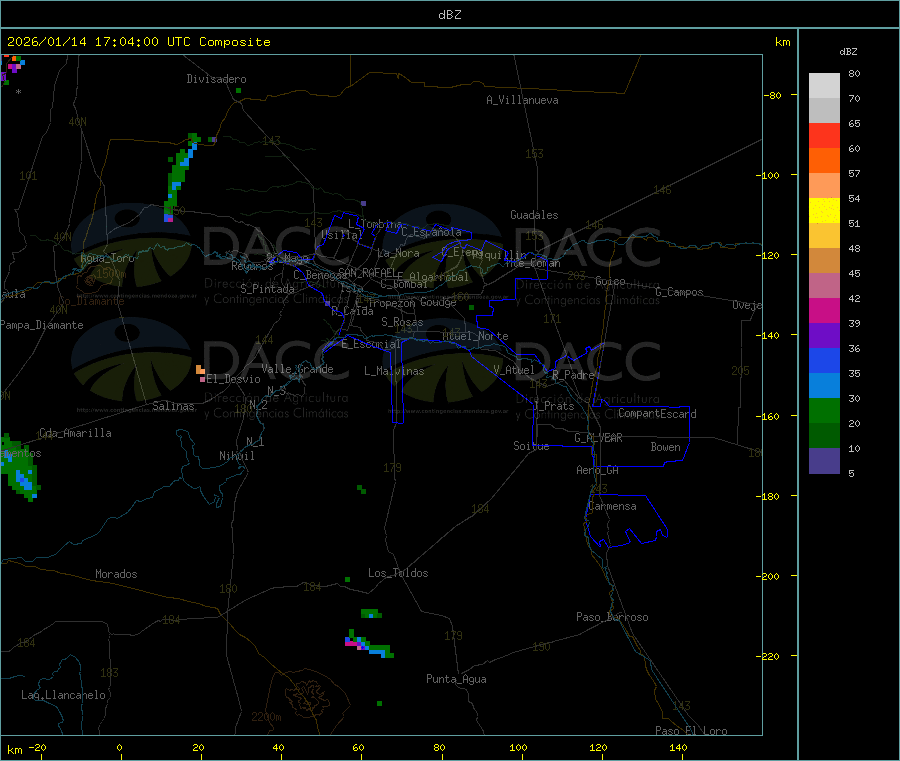This screenshot has height=761, width=900.
Task: Click the 'V_Atuel' location label
Action: (x=514, y=370)
